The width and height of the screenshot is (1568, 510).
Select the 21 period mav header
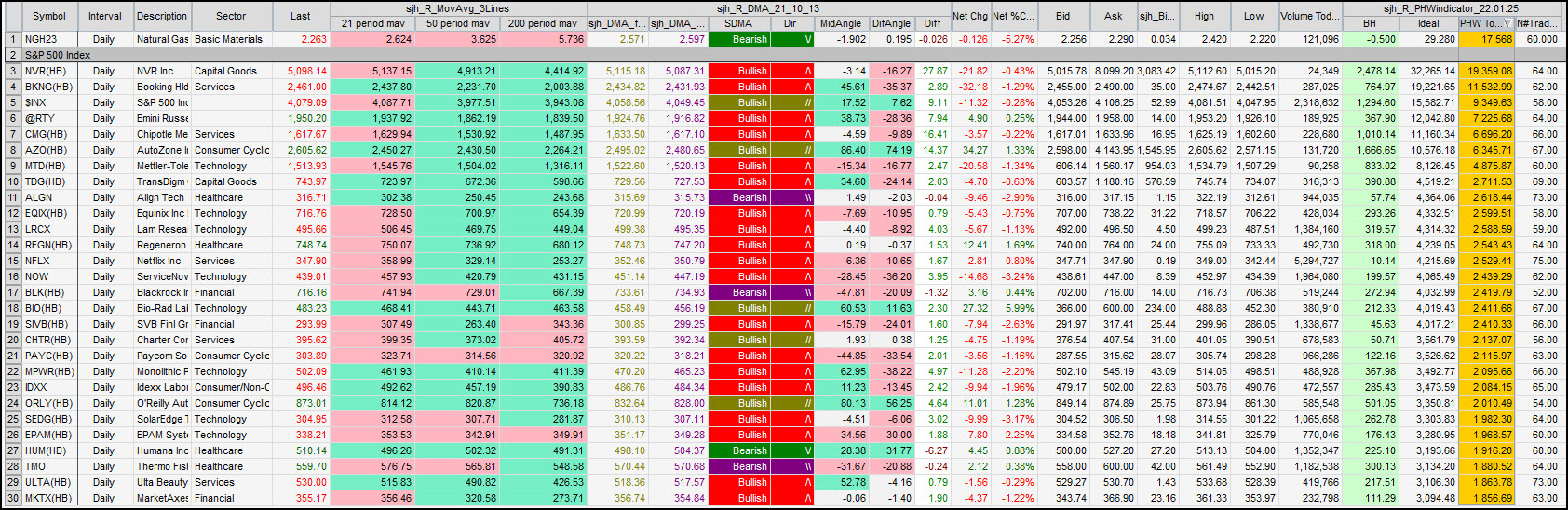(372, 23)
